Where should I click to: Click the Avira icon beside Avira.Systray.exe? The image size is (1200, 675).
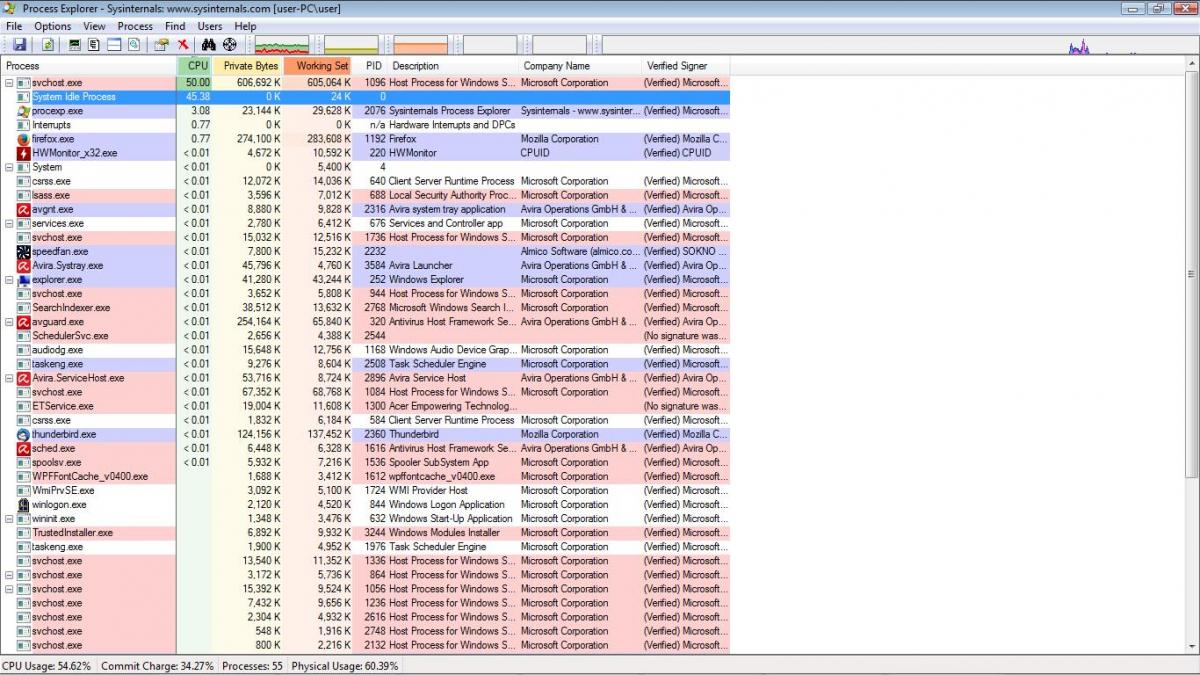24,266
